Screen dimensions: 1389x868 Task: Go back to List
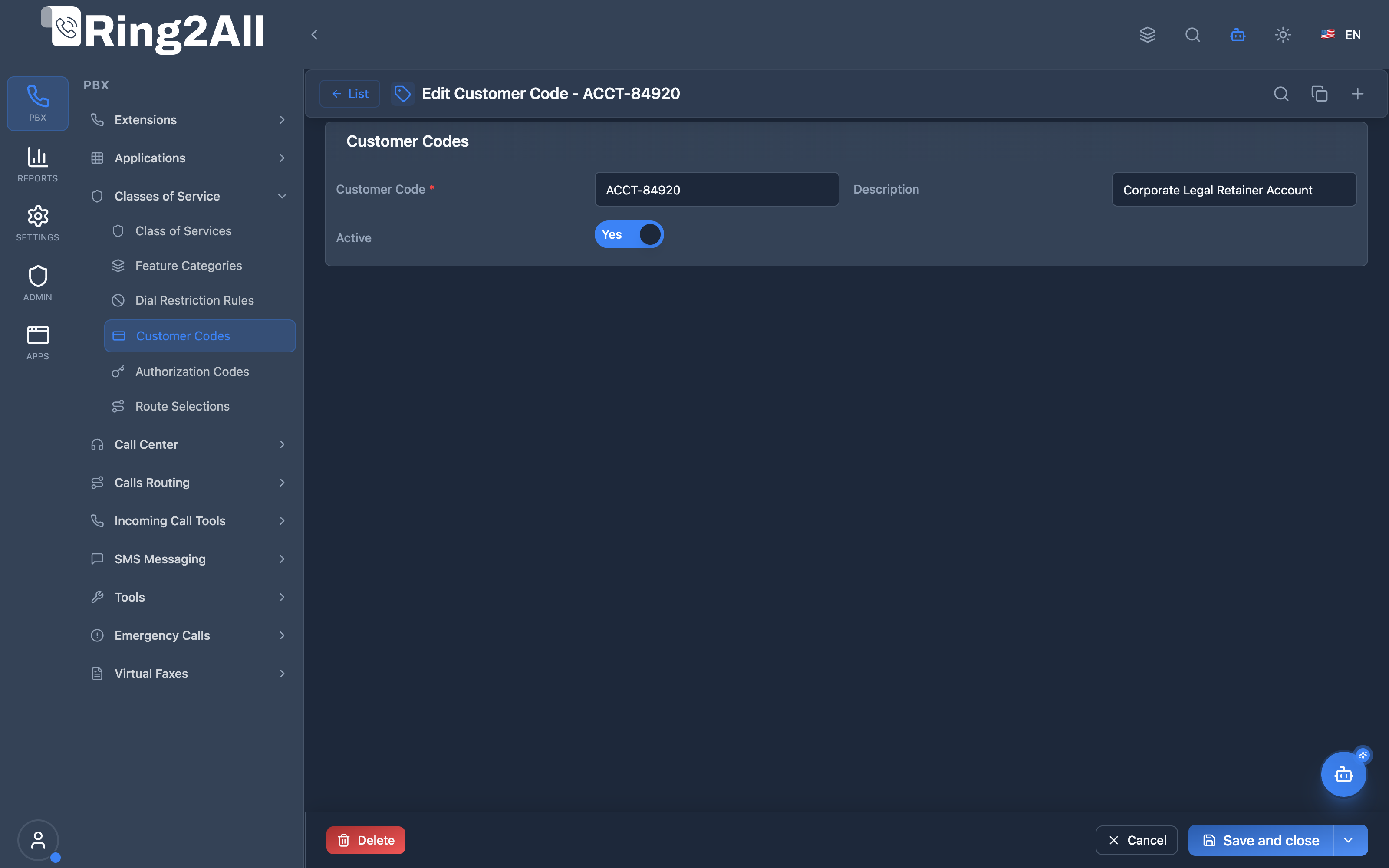click(x=349, y=94)
